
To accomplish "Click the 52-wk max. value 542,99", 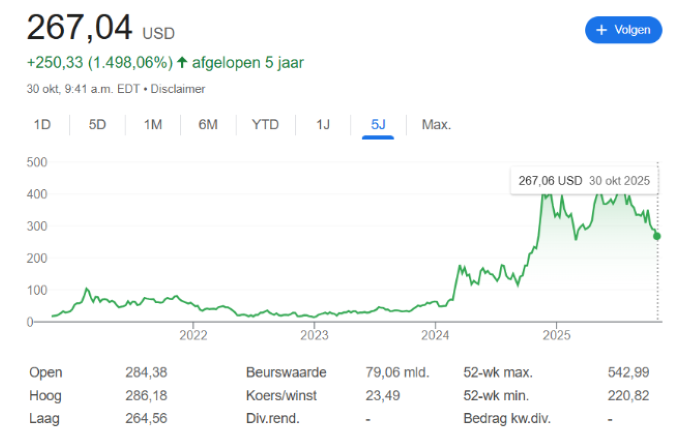I will click(x=629, y=372).
